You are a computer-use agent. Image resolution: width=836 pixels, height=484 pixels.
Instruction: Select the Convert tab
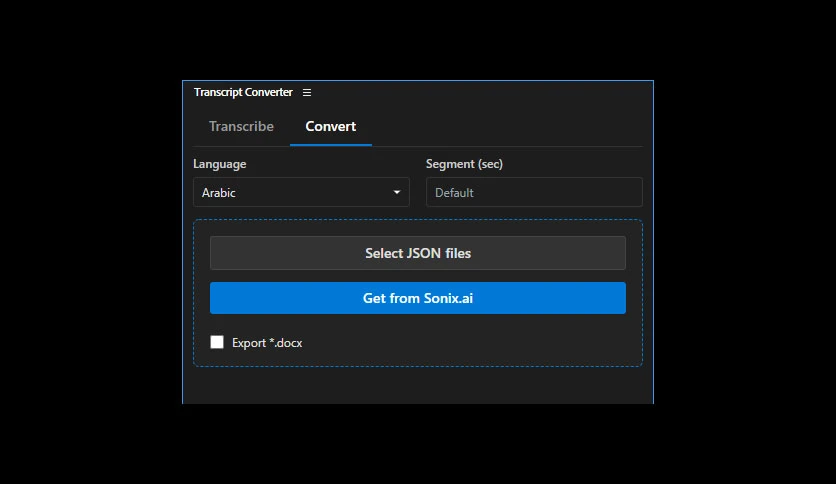click(331, 126)
